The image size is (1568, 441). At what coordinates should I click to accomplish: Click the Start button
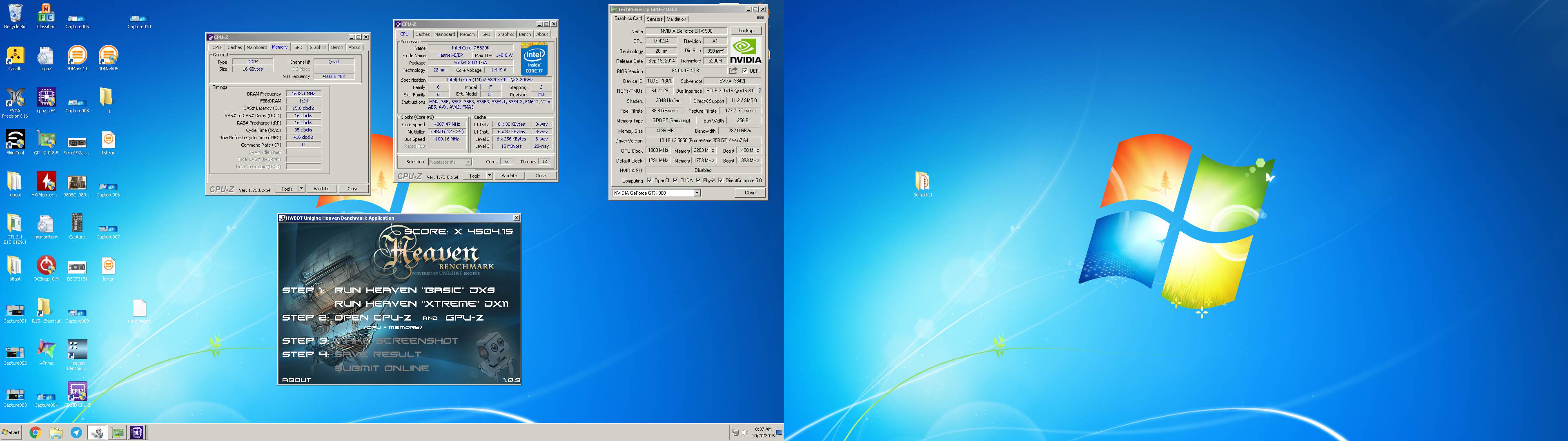(x=11, y=432)
